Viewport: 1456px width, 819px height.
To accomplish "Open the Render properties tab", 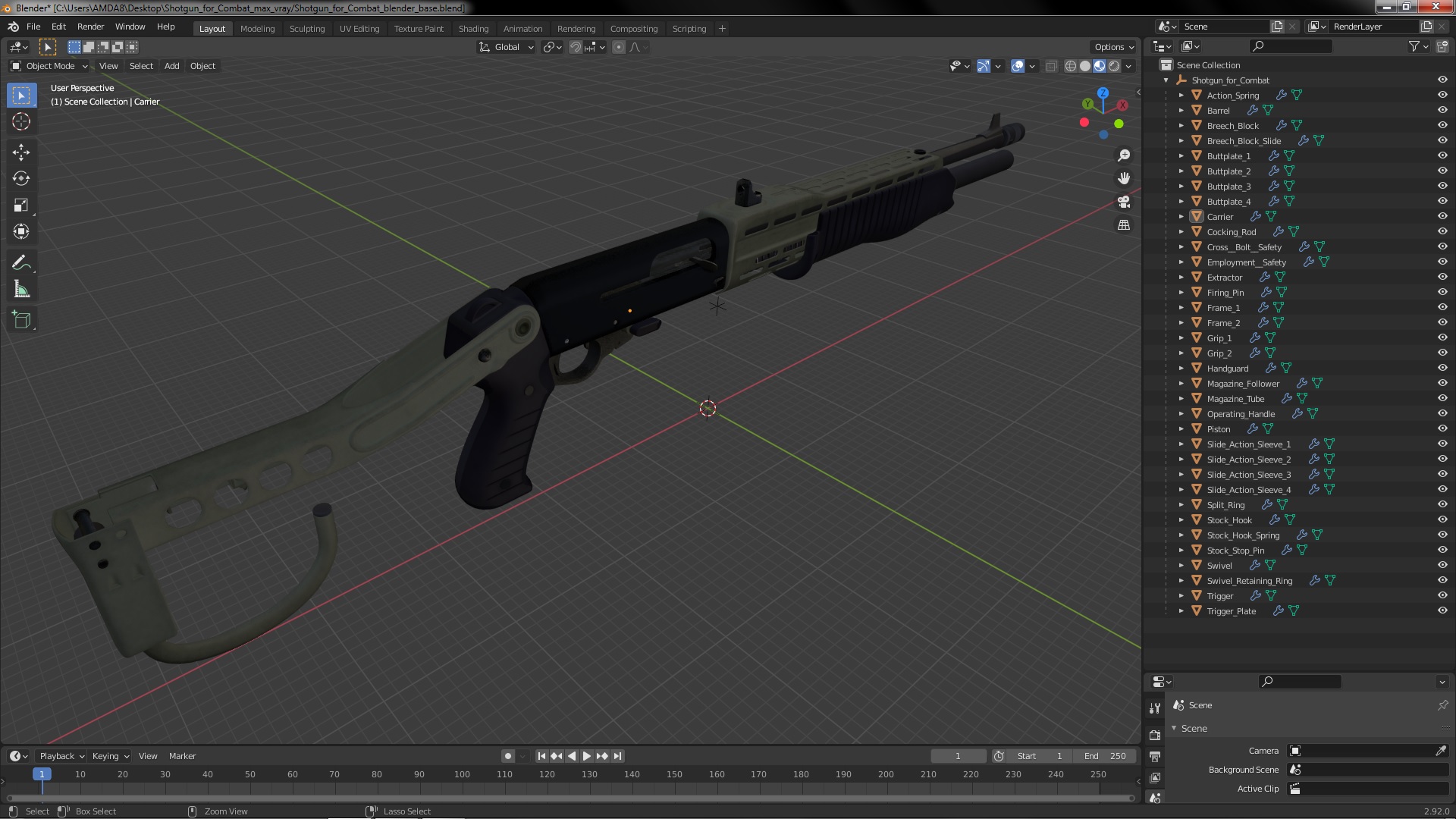I will click(x=1154, y=735).
